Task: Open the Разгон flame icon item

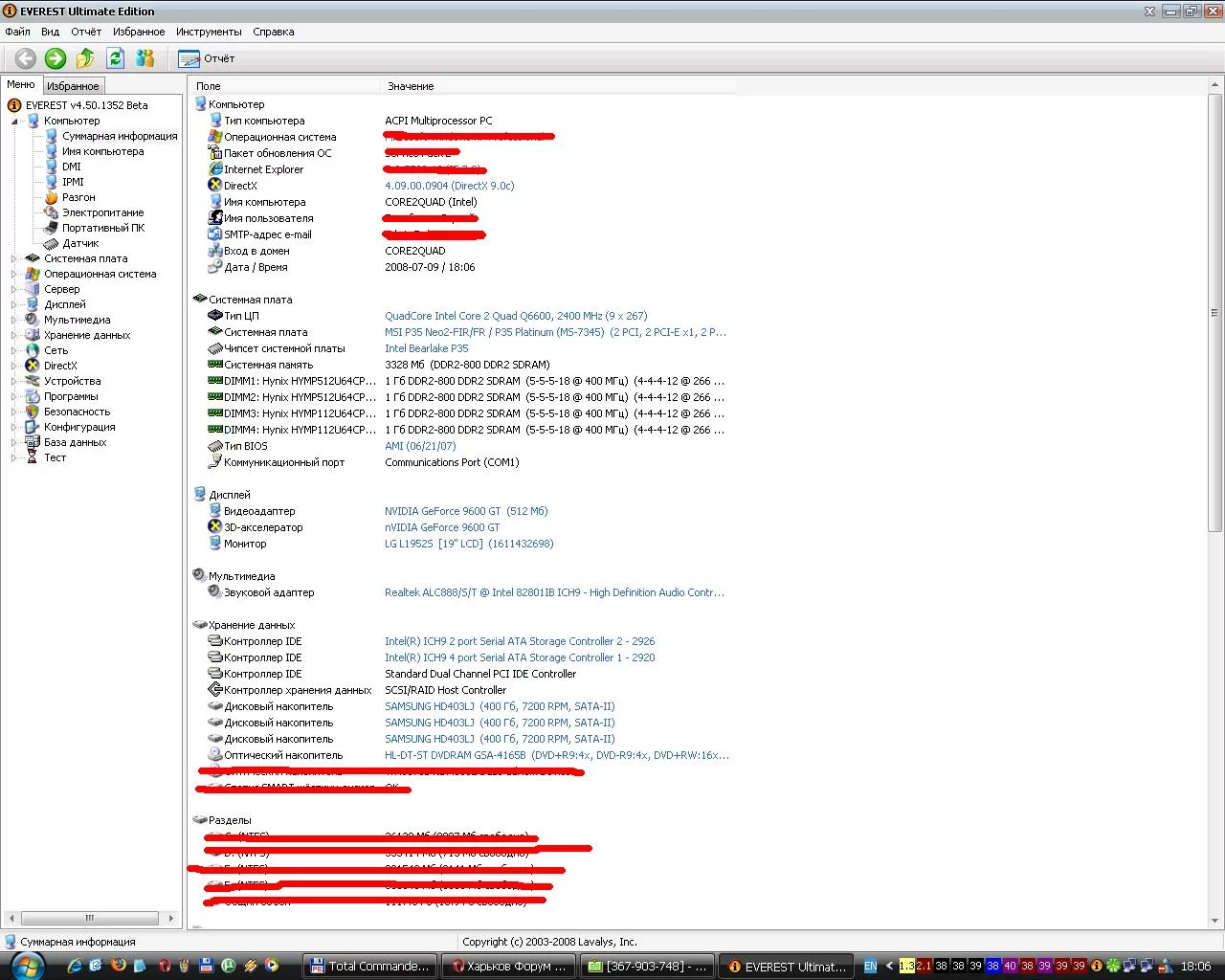Action: click(x=52, y=197)
